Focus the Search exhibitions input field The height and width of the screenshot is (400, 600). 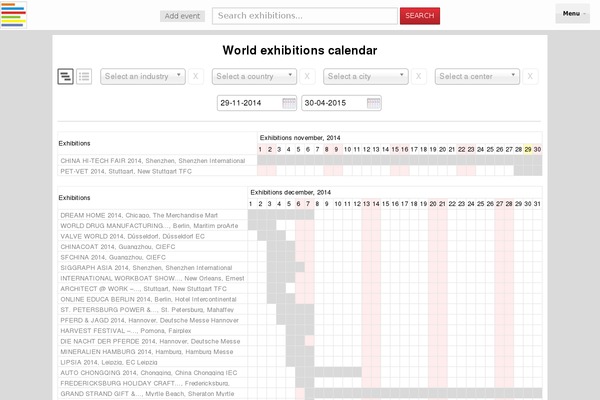(305, 16)
